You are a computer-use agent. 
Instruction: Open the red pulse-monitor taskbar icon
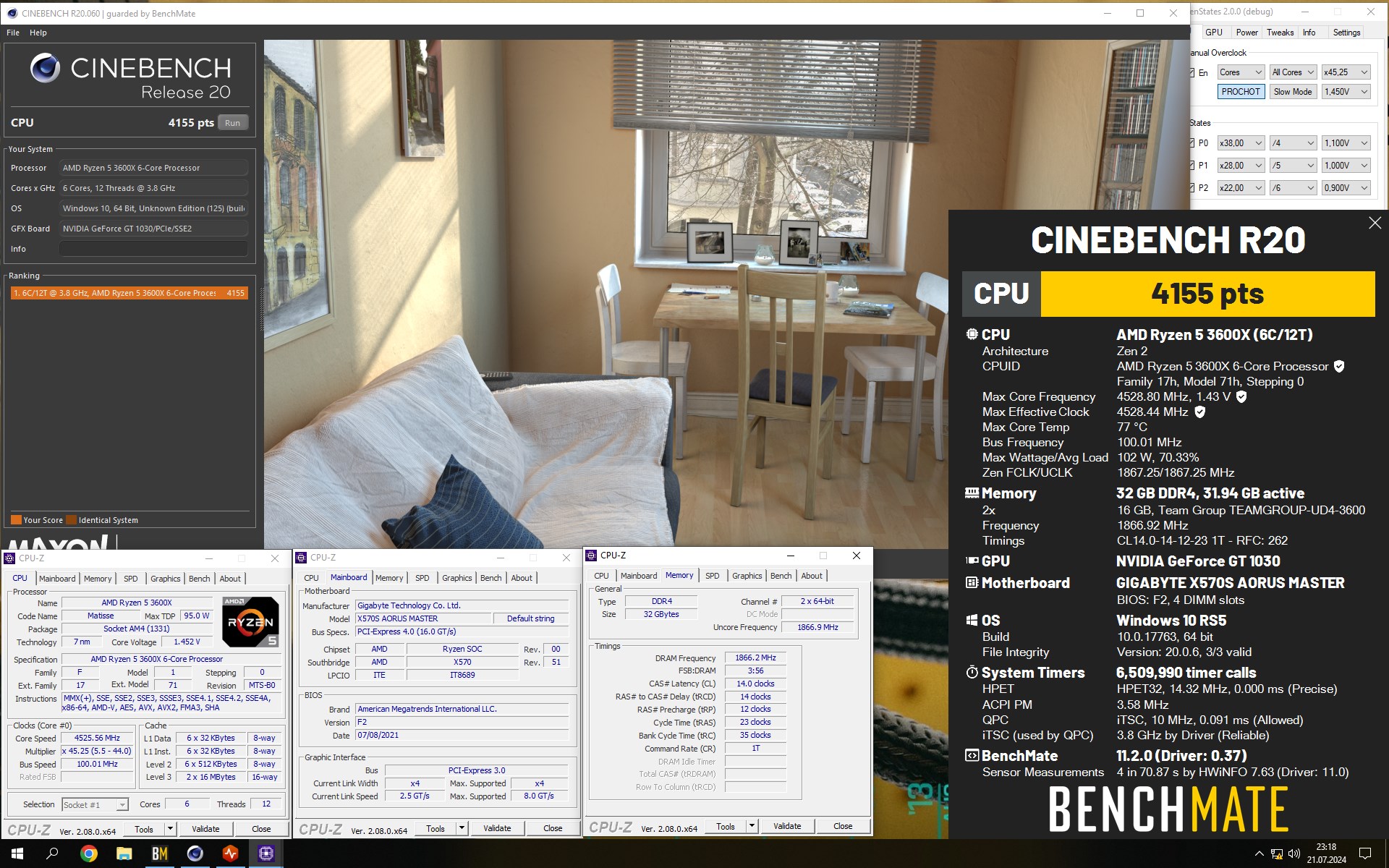(230, 854)
